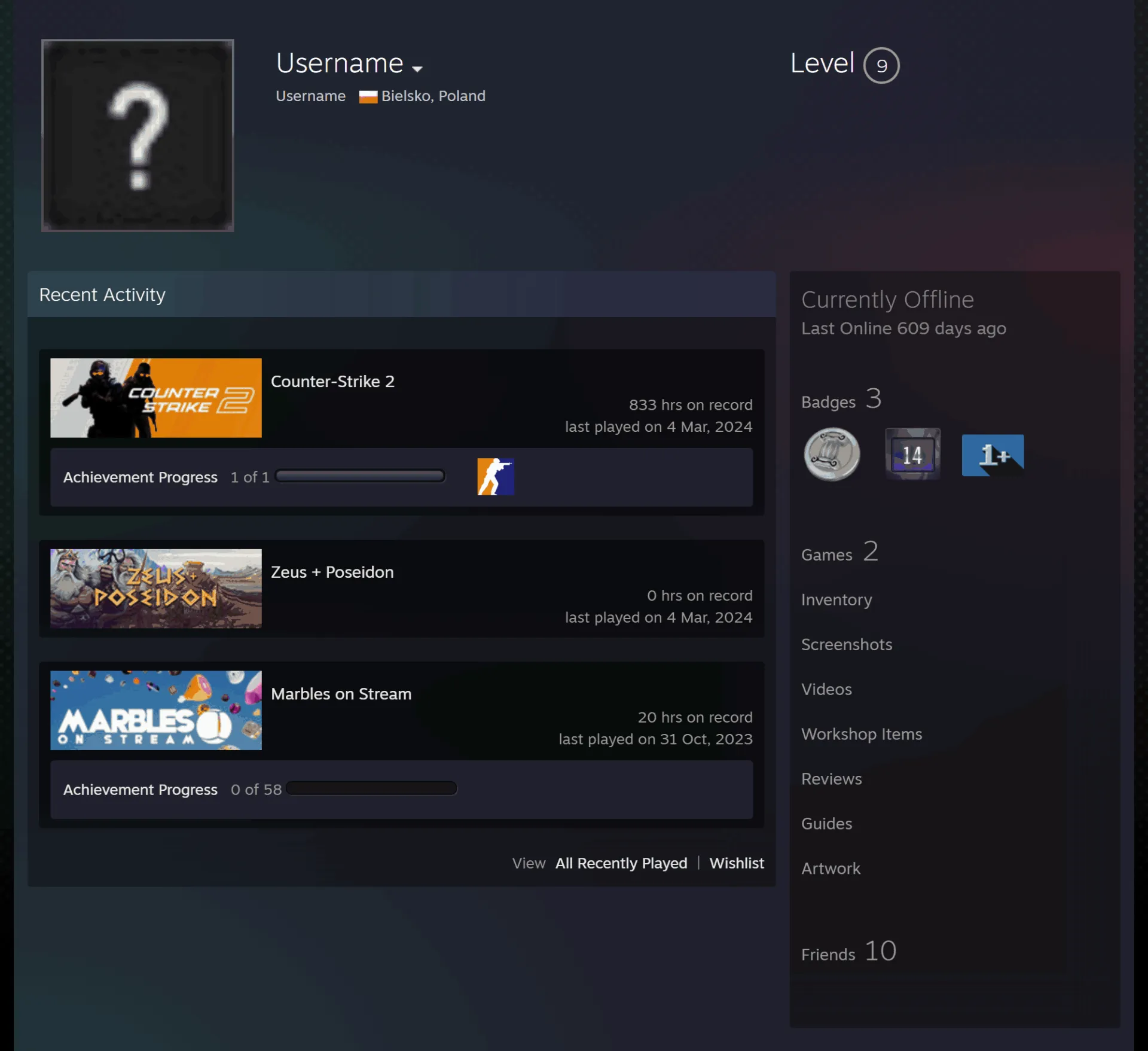
Task: Open the 1+ game collector badge
Action: [993, 455]
